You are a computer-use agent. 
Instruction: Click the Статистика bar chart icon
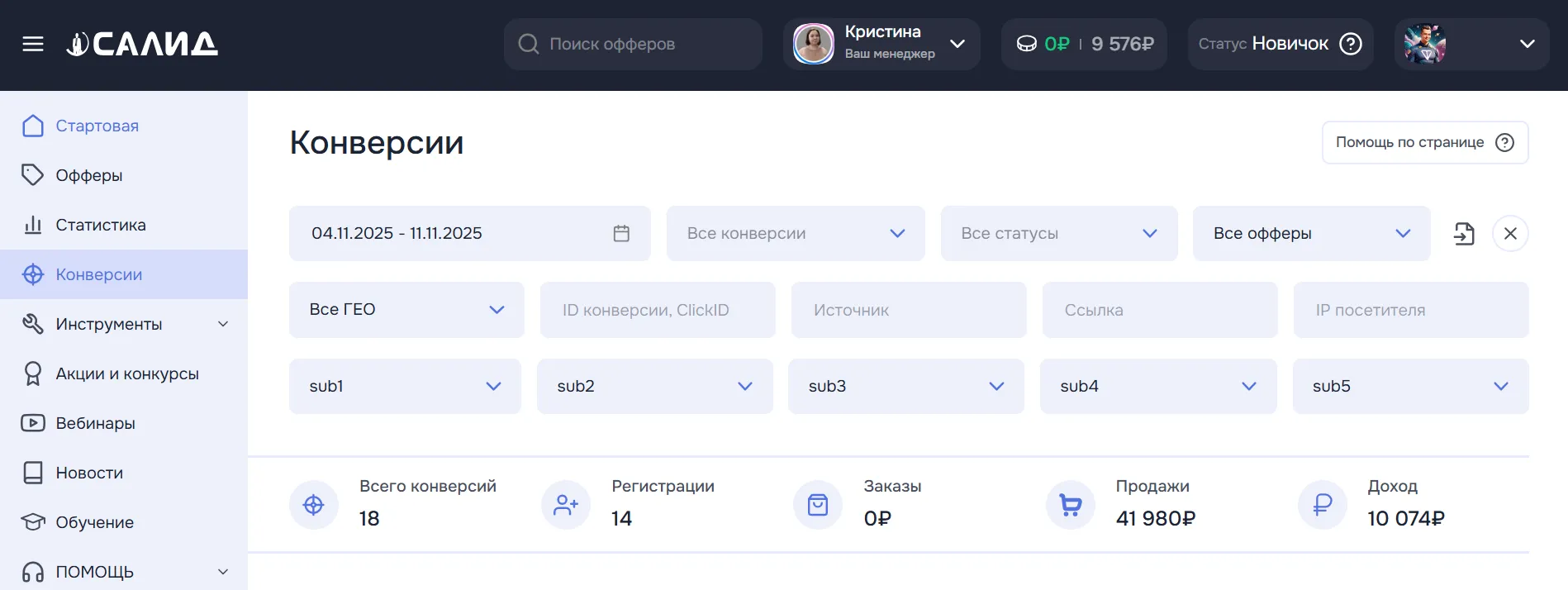(x=33, y=225)
